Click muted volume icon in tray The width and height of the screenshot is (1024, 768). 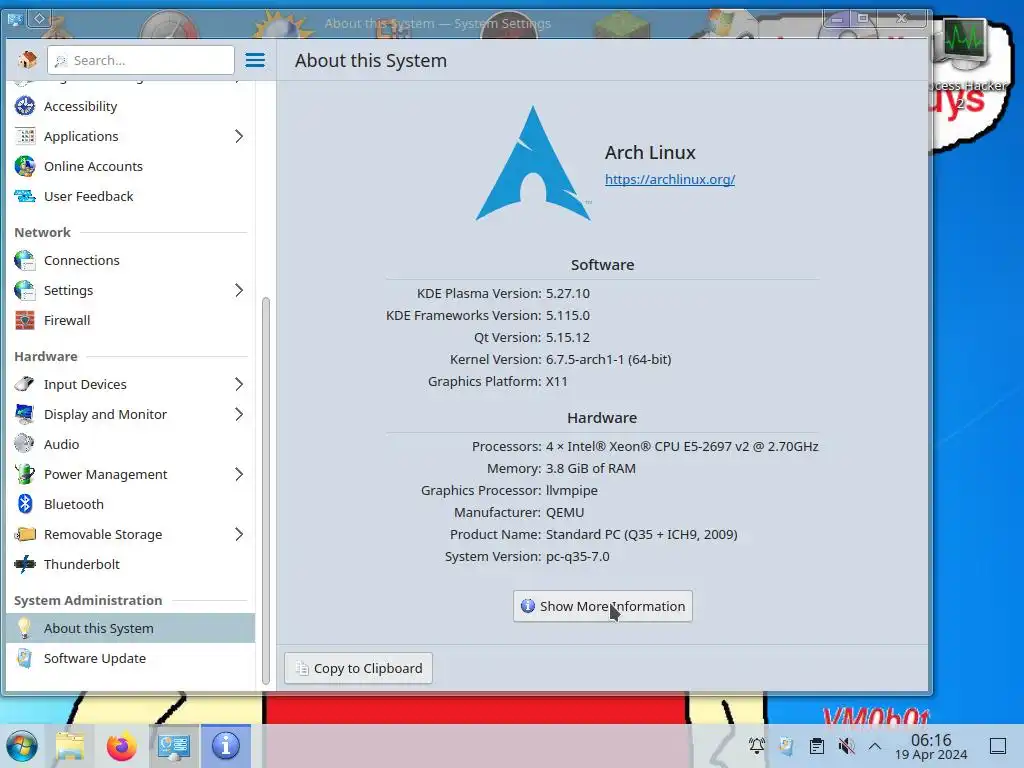[x=846, y=746]
